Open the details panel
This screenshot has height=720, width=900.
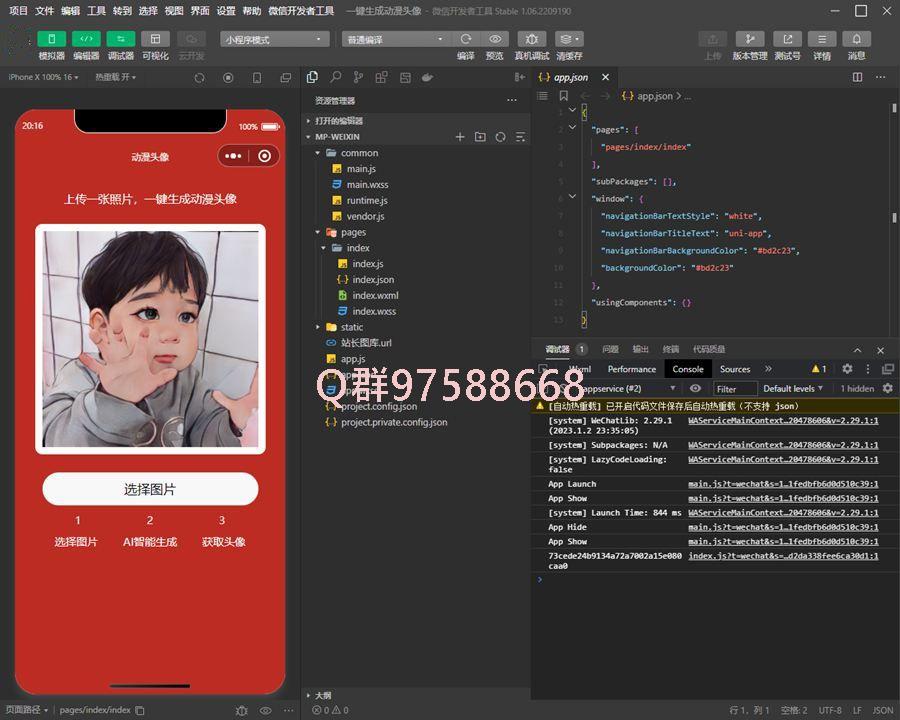tap(822, 39)
